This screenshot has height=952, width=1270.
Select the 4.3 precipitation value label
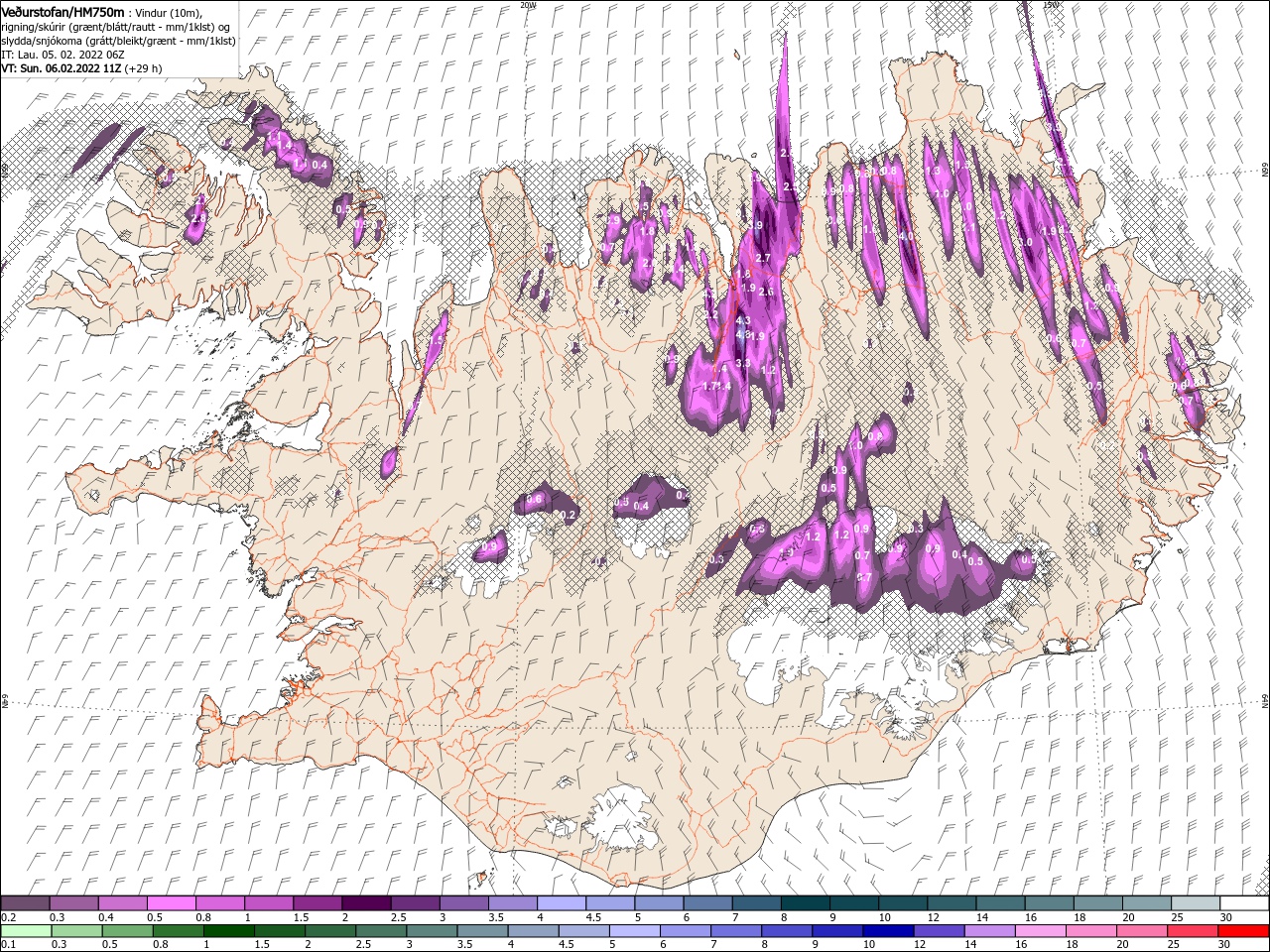click(x=743, y=321)
